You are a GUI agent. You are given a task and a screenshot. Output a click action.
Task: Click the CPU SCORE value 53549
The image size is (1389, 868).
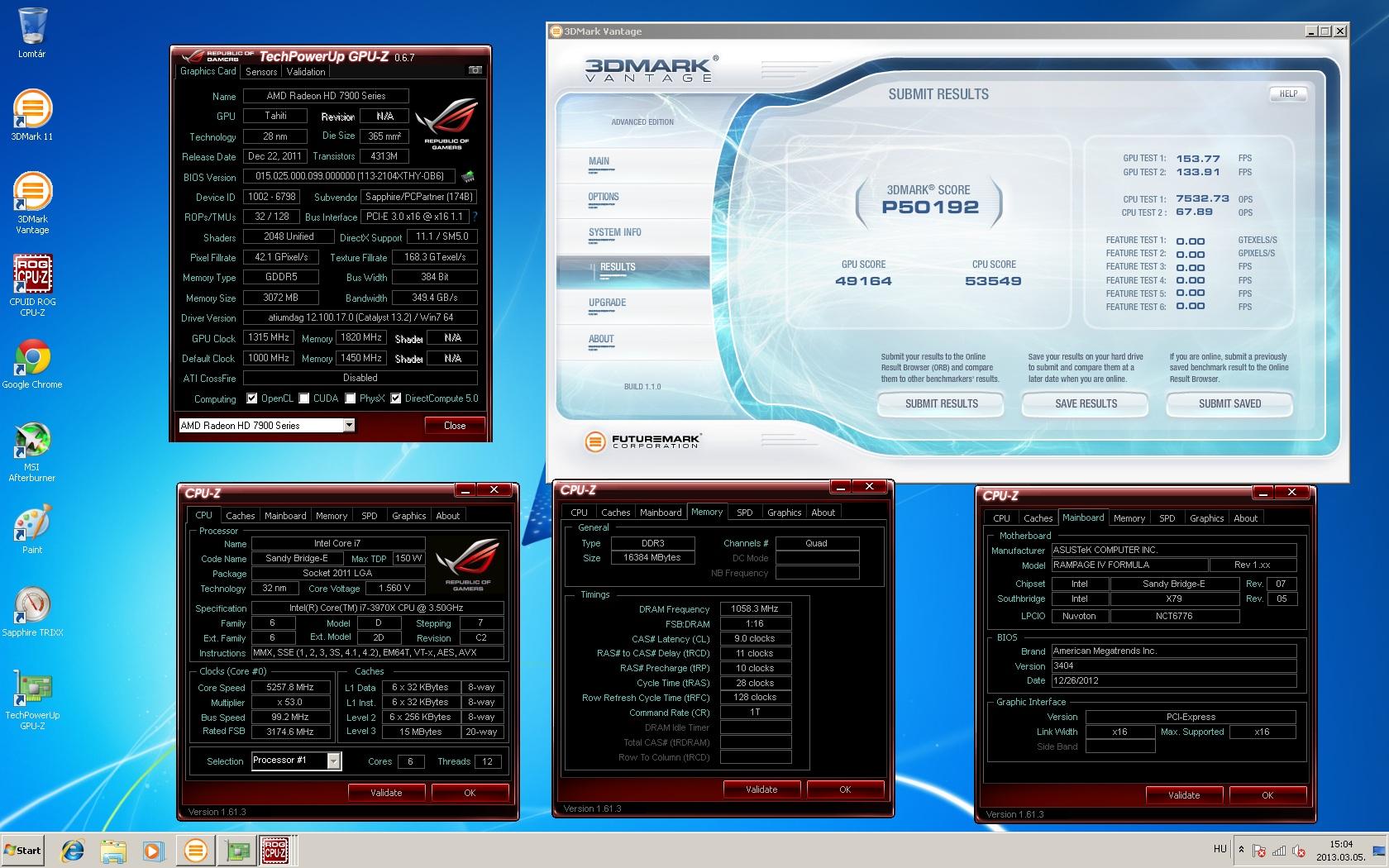coord(994,281)
